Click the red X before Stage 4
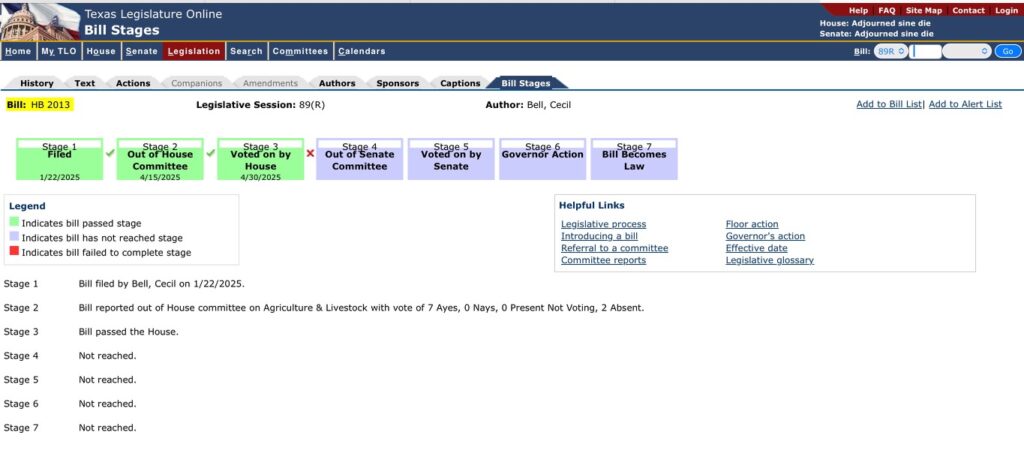 310,153
